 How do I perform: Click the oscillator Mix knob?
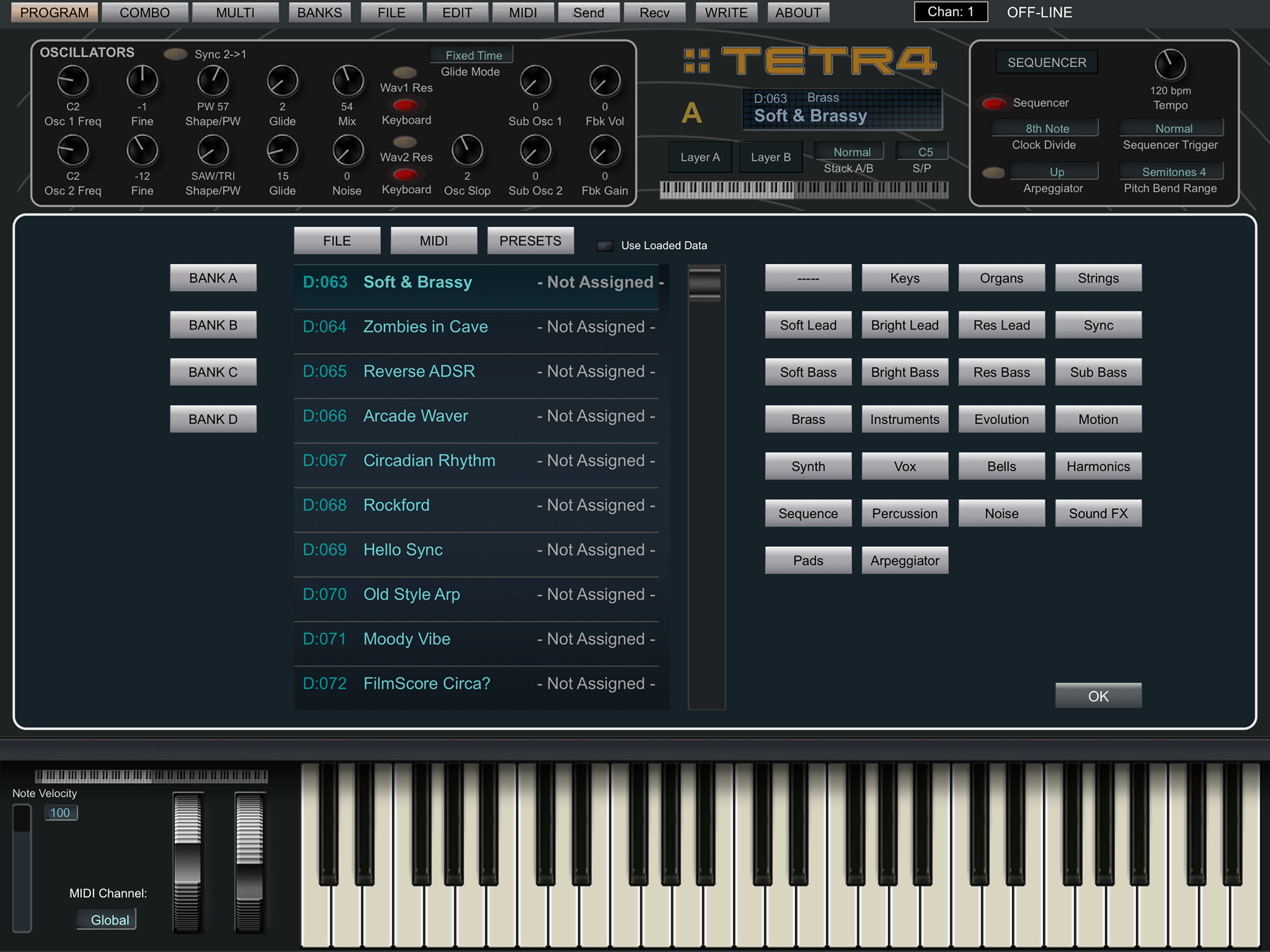click(x=347, y=81)
